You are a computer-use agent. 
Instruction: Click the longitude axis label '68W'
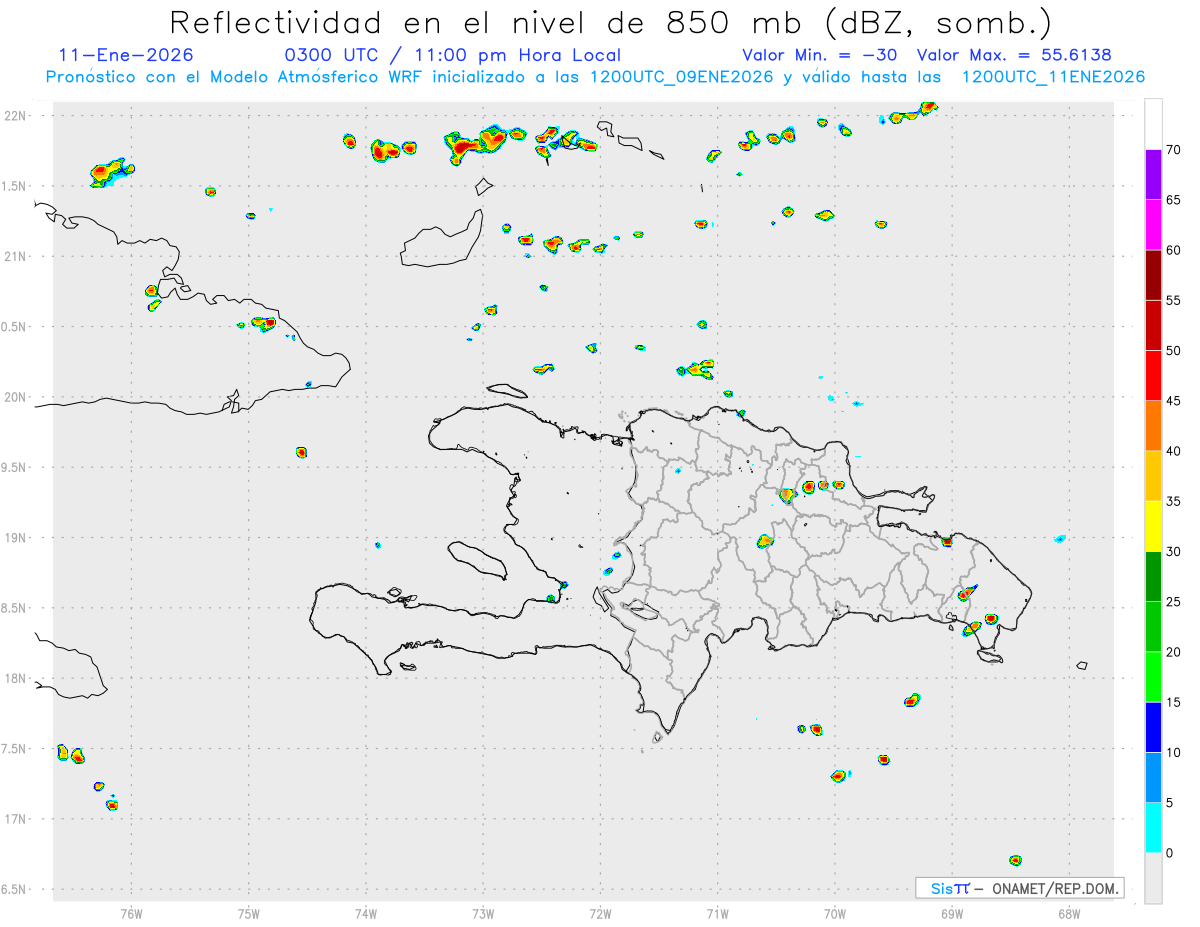1069,913
